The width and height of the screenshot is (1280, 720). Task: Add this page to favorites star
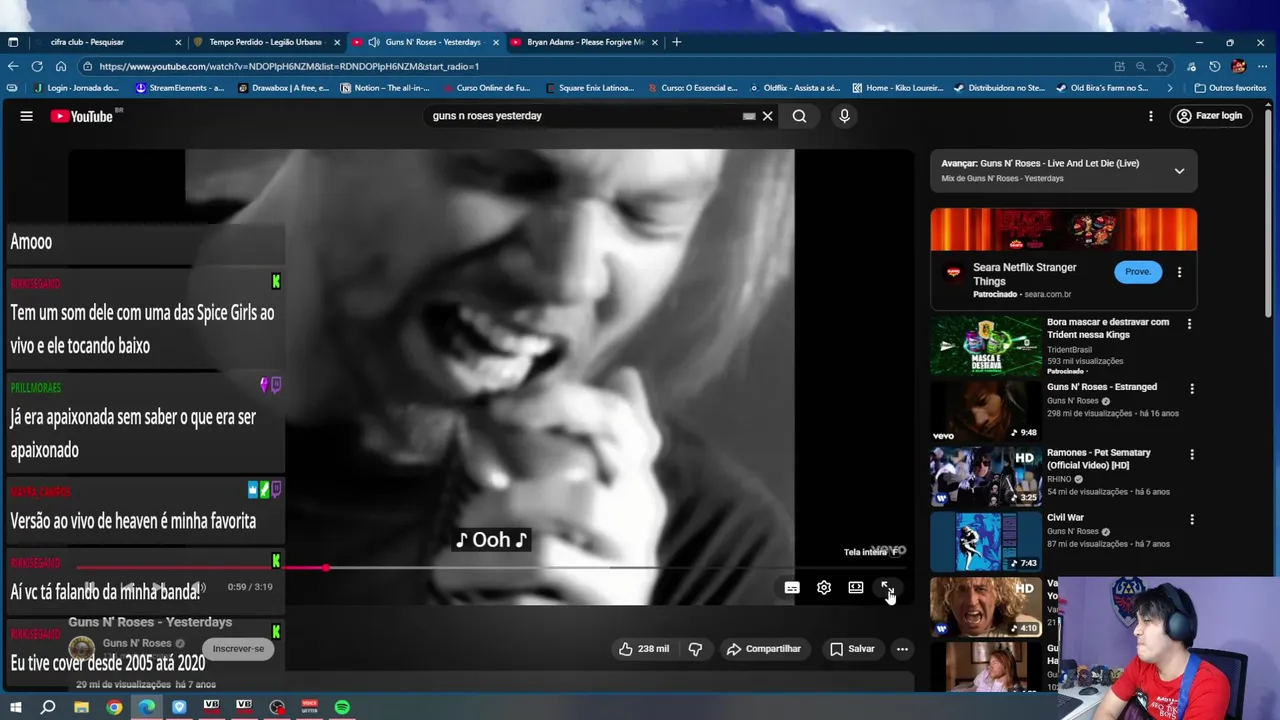(x=1162, y=66)
